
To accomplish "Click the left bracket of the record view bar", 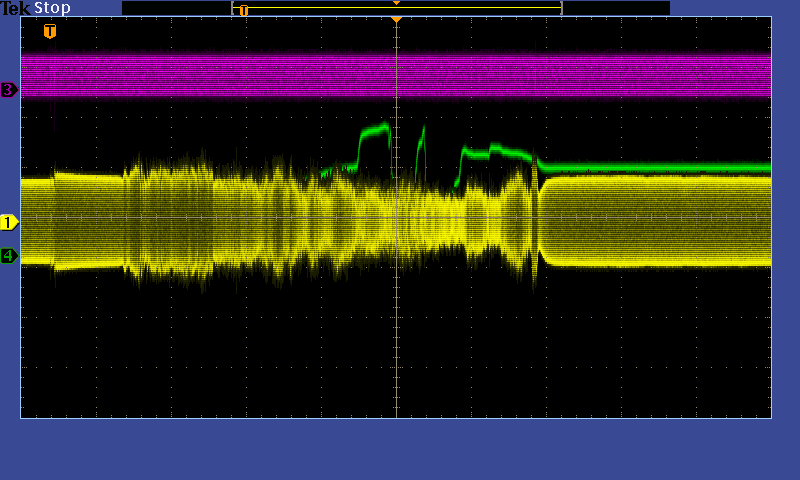I will [233, 8].
